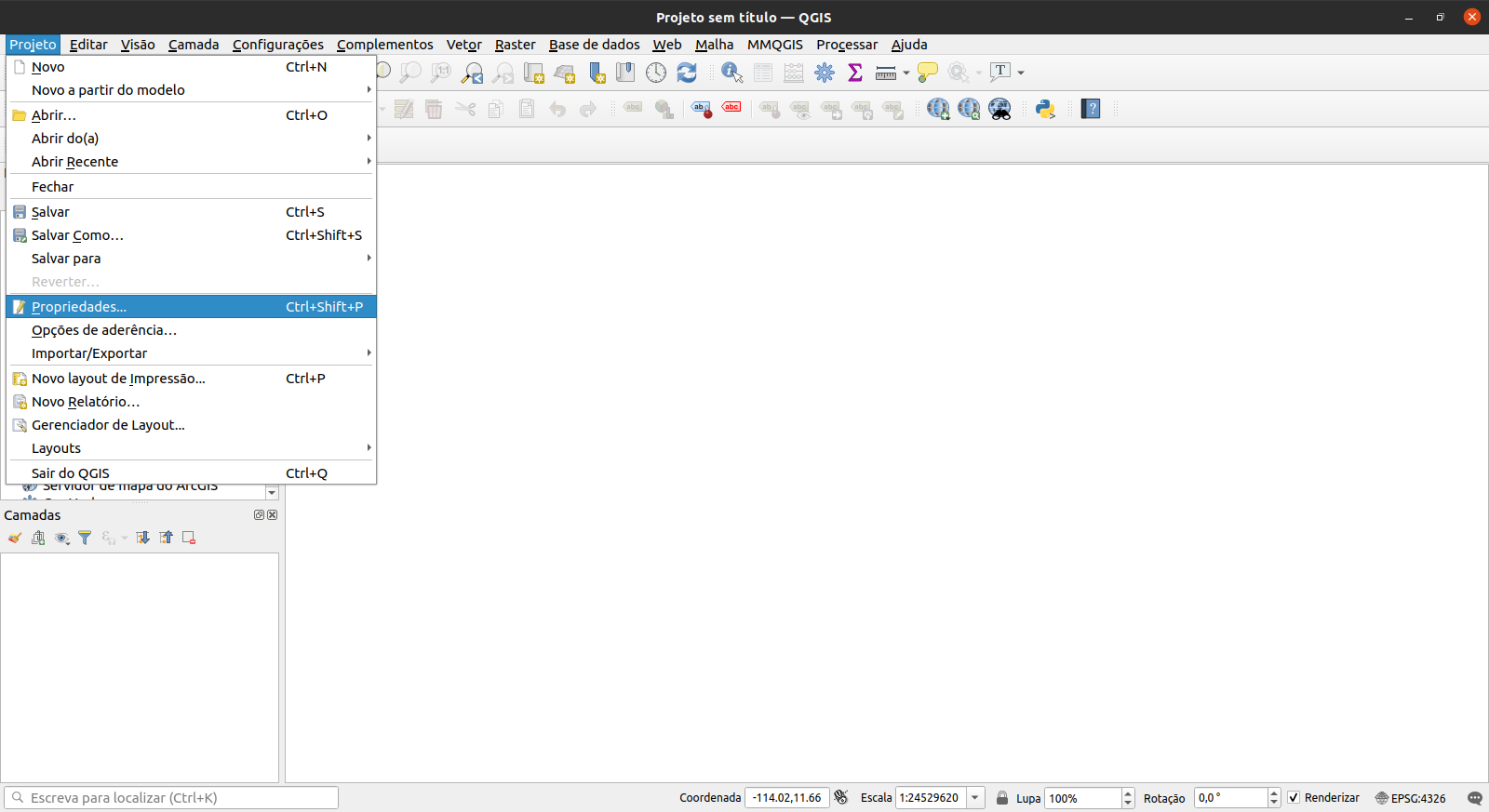Toggle the Renderizar checkbox
1489x812 pixels.
pos(1294,798)
